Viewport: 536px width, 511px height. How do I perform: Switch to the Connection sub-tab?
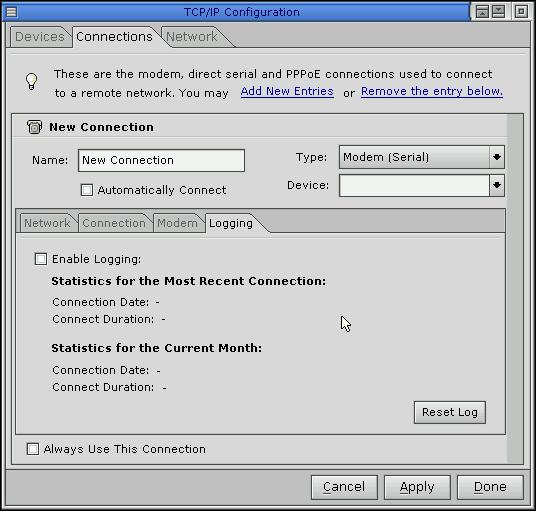click(114, 223)
